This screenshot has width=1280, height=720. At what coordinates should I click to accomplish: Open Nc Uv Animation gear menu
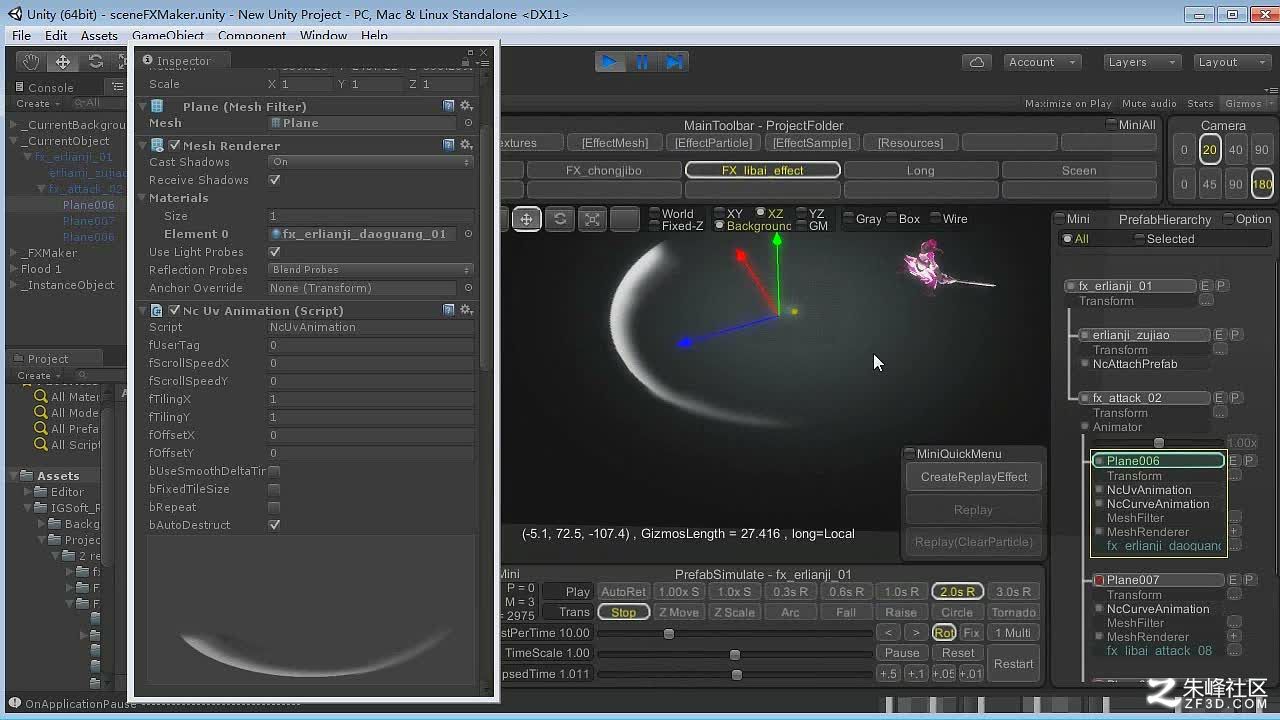465,310
